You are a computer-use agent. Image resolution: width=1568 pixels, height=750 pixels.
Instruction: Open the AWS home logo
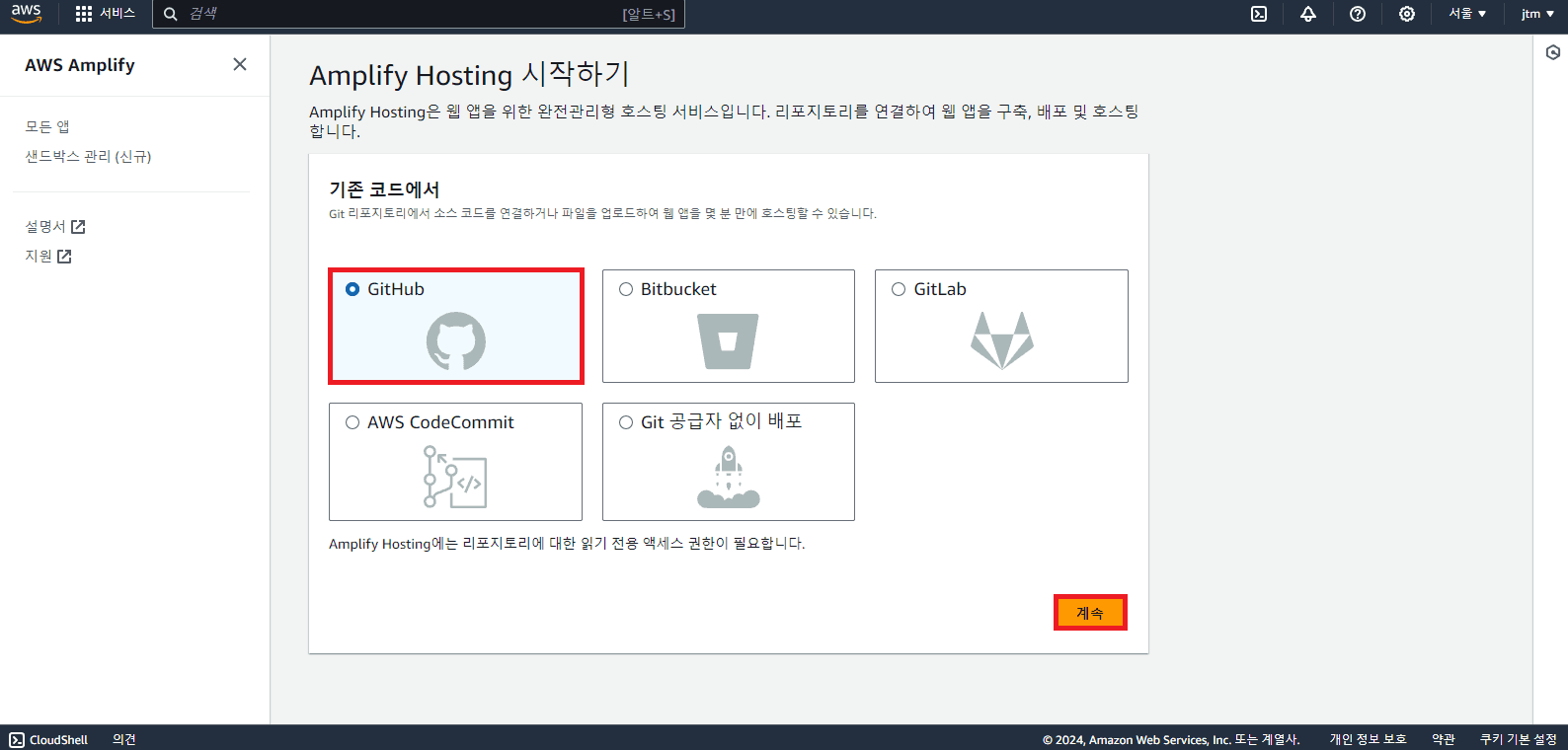26,14
